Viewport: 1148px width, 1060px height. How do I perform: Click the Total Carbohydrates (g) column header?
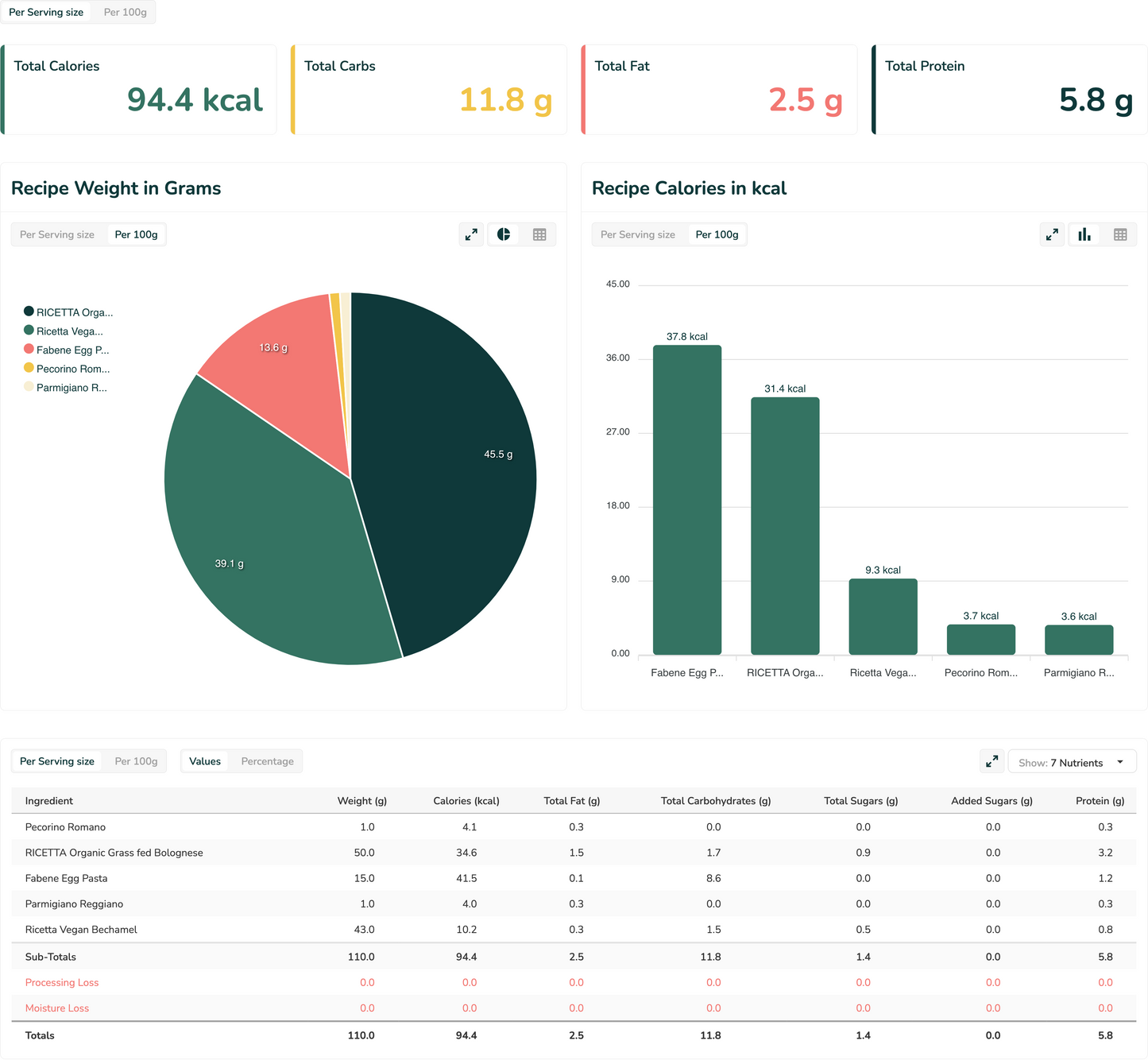pos(716,801)
